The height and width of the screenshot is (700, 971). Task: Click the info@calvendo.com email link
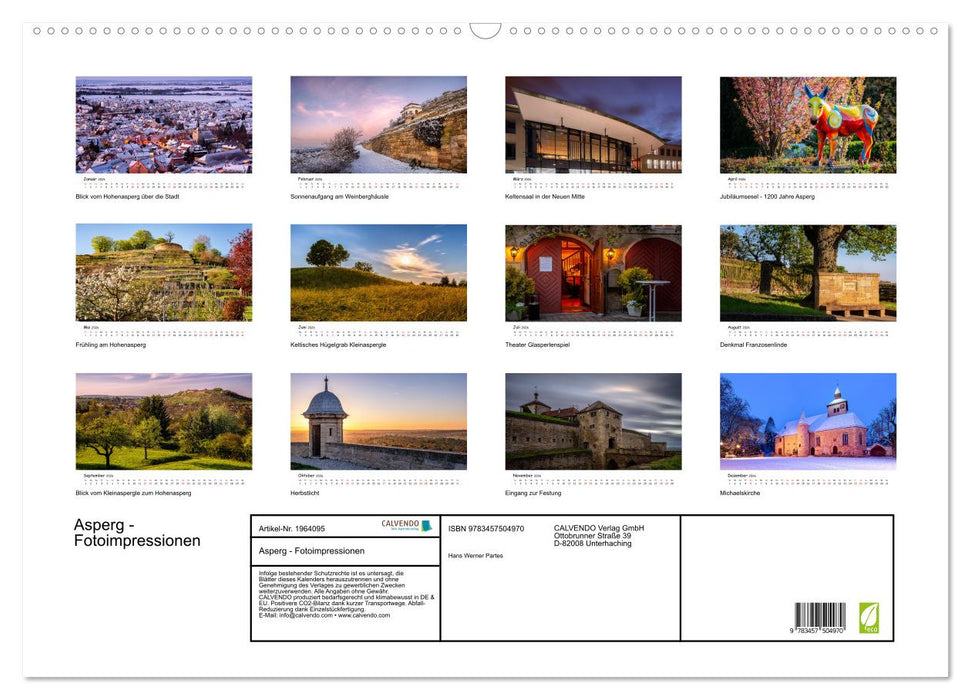[x=309, y=615]
